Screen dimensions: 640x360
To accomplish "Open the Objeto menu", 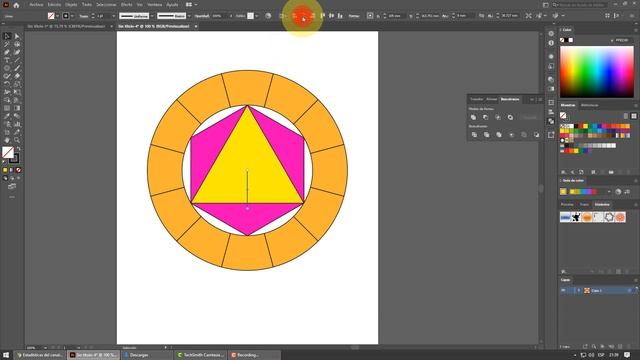I will pyautogui.click(x=71, y=5).
